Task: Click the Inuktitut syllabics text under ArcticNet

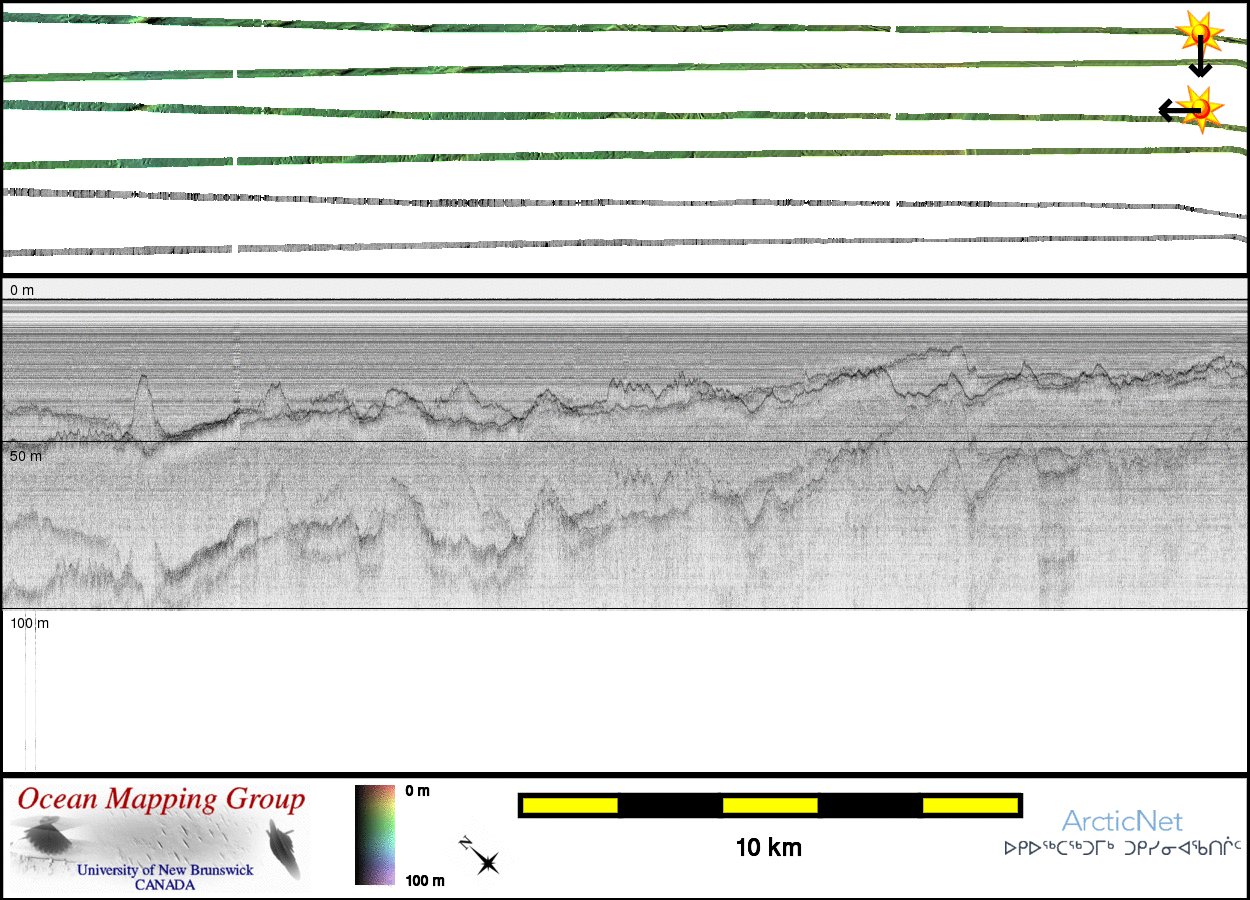Action: pyautogui.click(x=1122, y=849)
